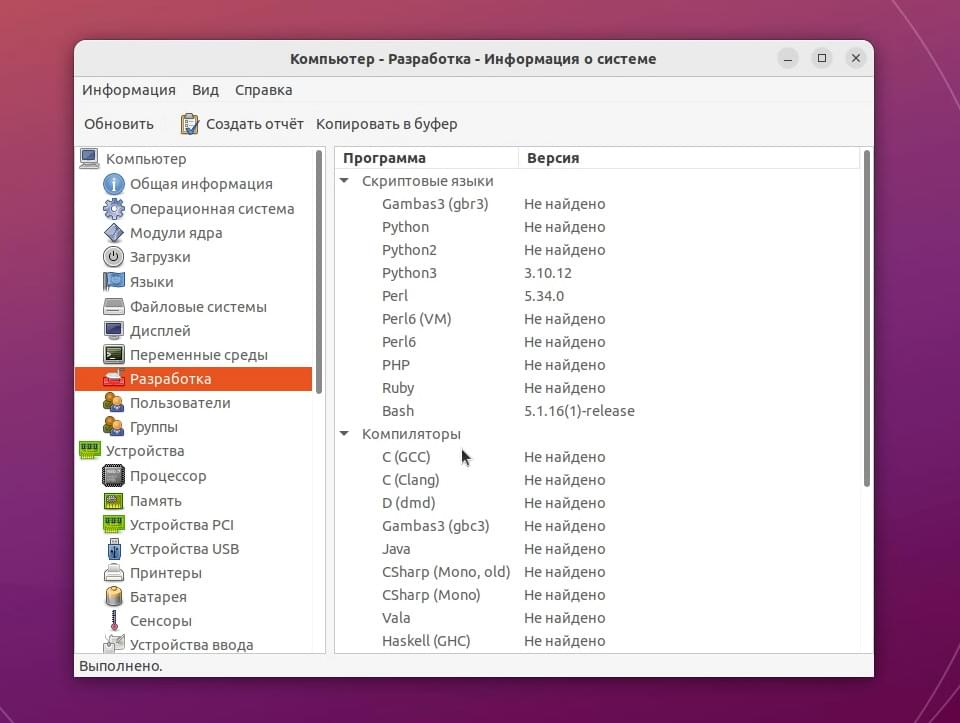Click the power icon next to Загрузки
960x723 pixels.
tap(113, 257)
